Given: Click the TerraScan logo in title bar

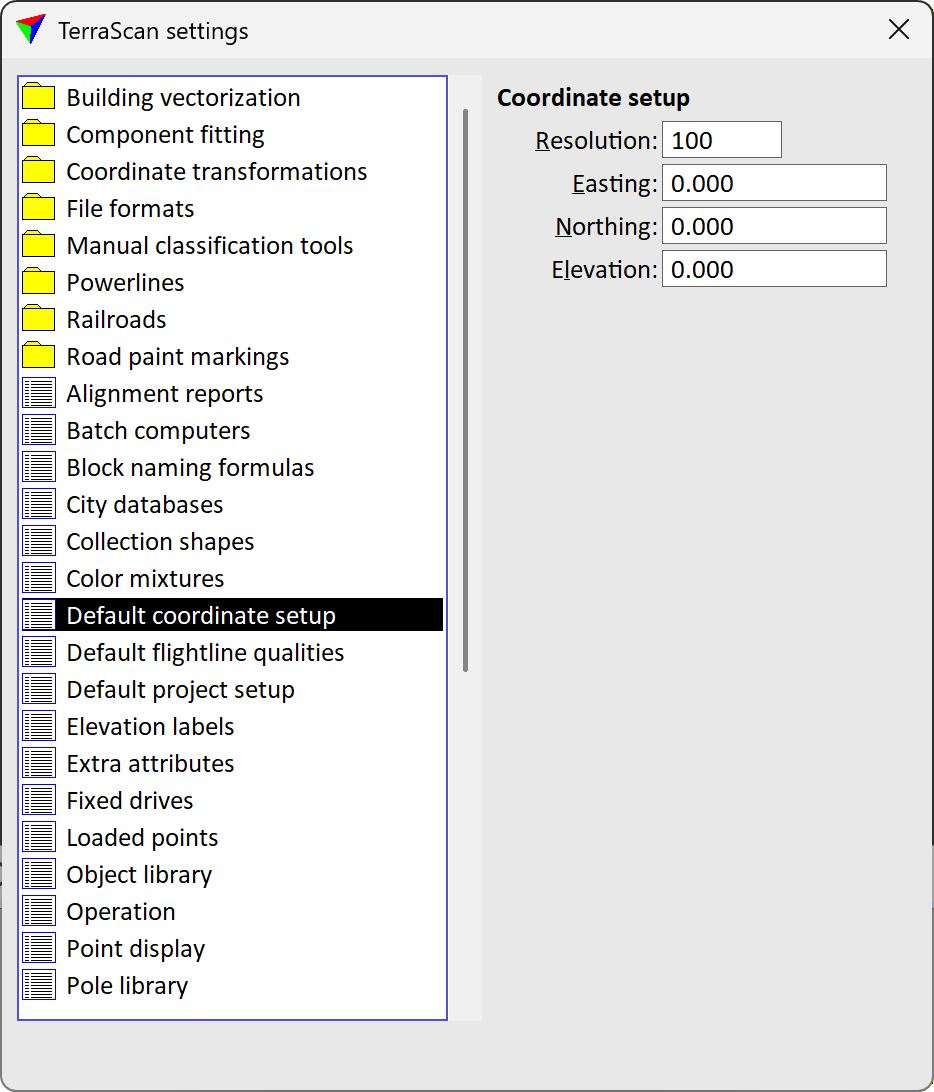Looking at the screenshot, I should coord(31,29).
